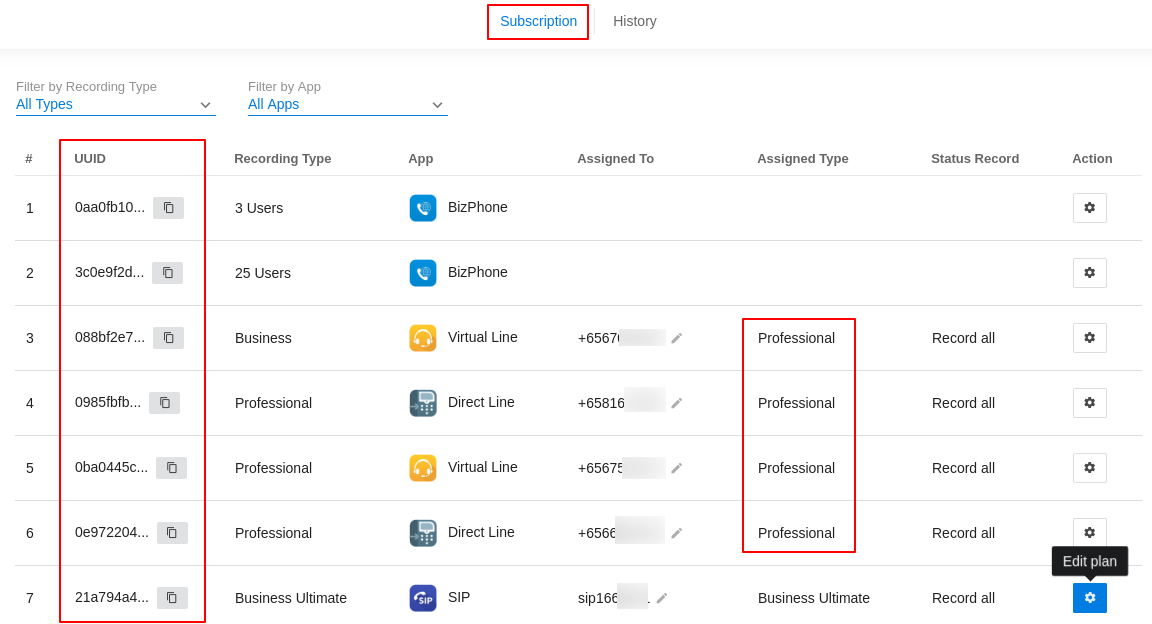This screenshot has height=624, width=1152.
Task: Click the BizPhone app icon in row 1
Action: [x=422, y=208]
